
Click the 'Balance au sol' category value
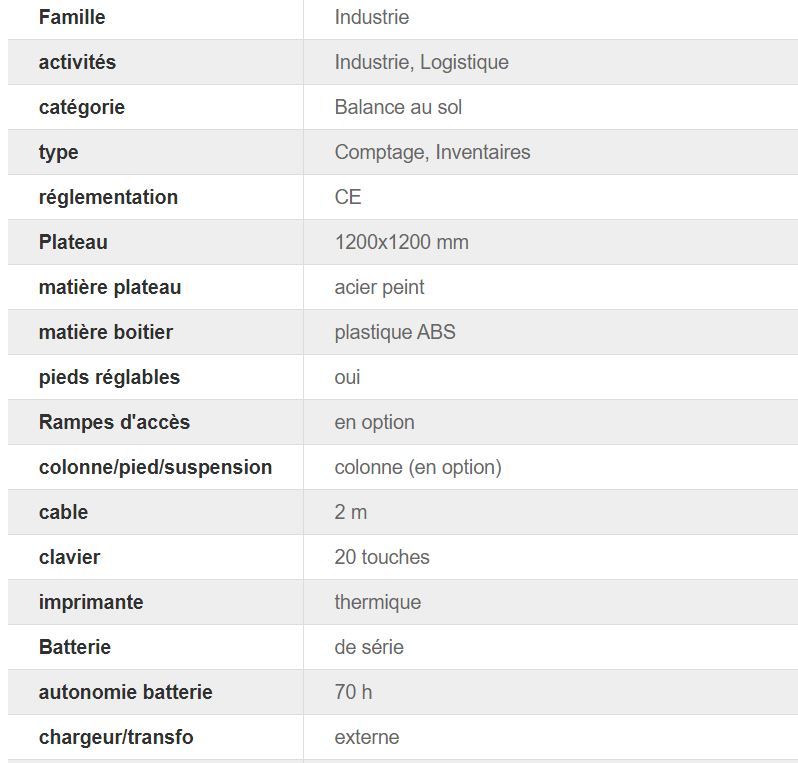click(x=398, y=107)
